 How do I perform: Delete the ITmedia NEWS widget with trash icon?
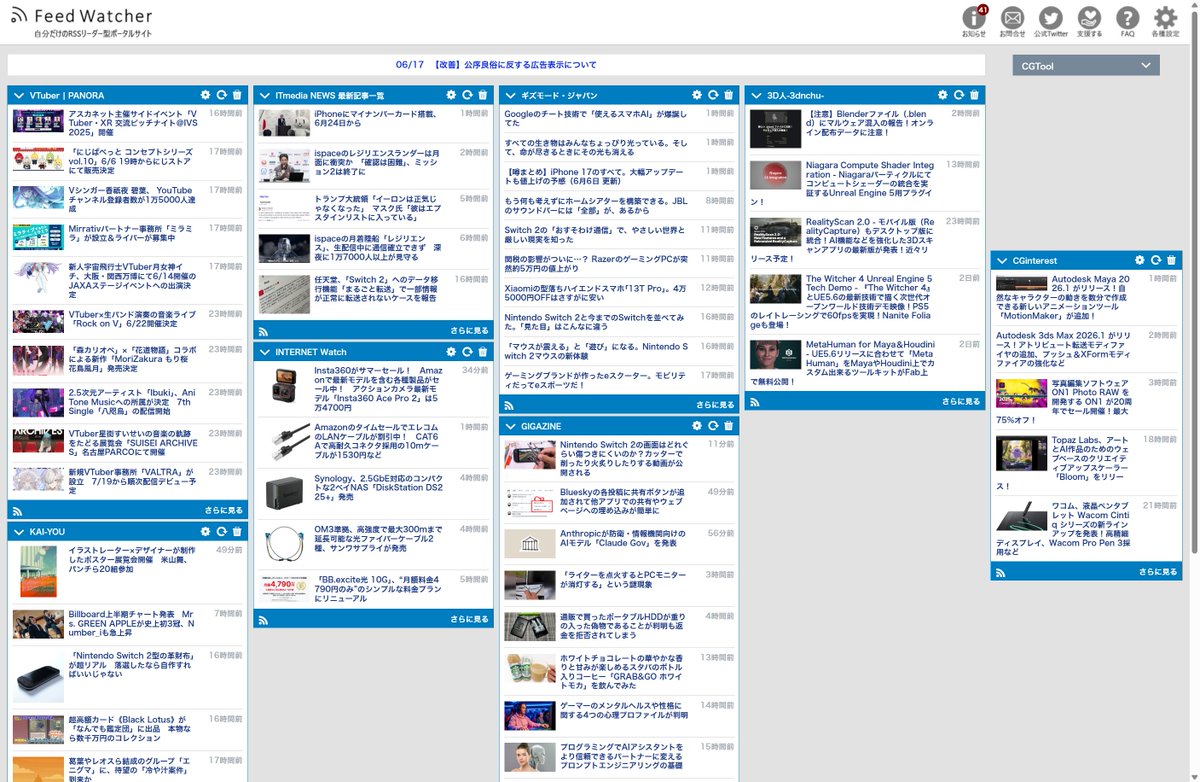[x=483, y=95]
